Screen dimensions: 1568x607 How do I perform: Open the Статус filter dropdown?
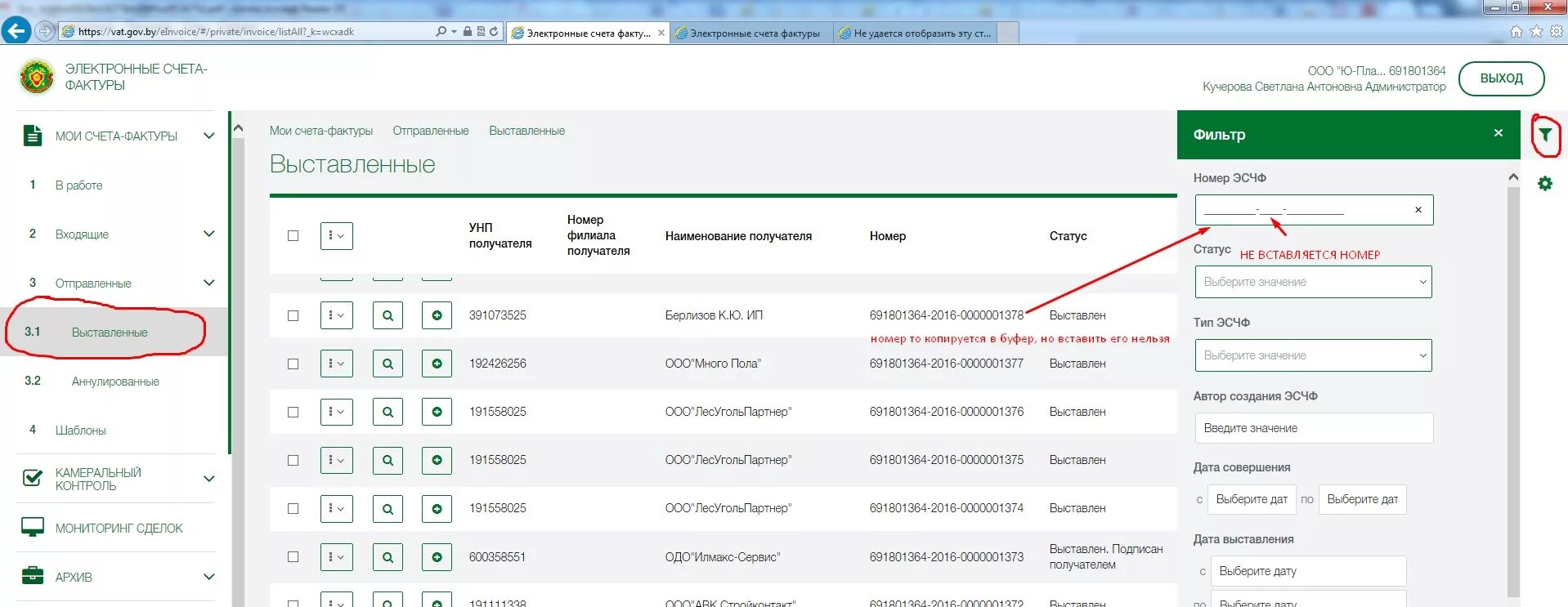click(1313, 282)
